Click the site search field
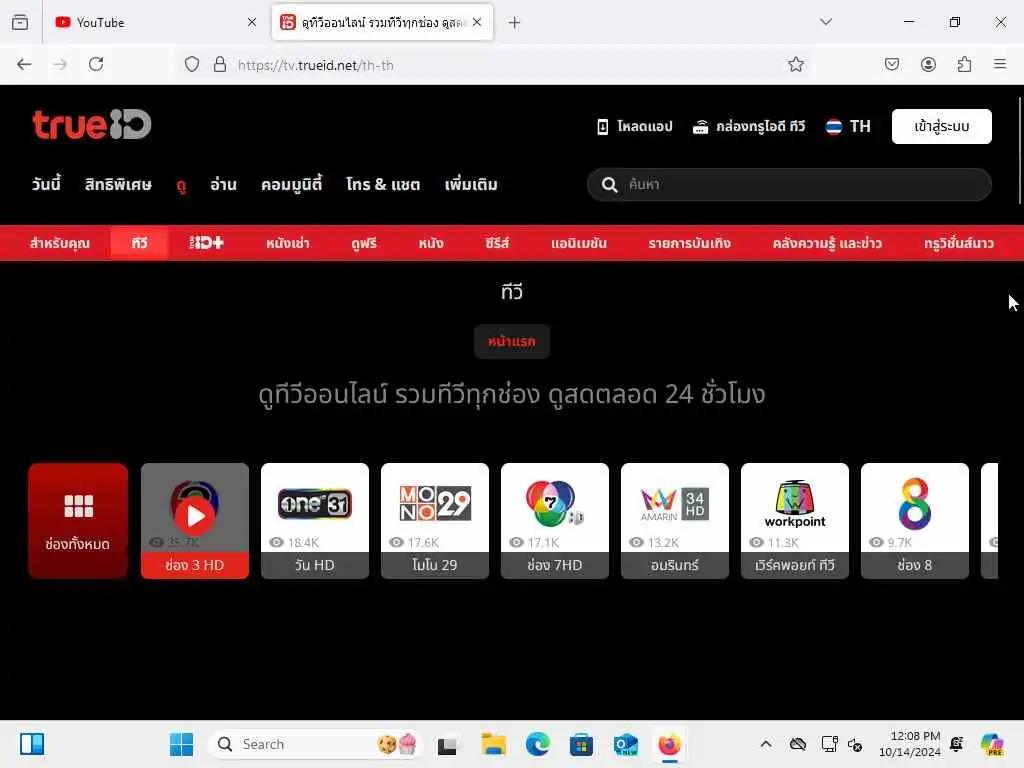 789,184
